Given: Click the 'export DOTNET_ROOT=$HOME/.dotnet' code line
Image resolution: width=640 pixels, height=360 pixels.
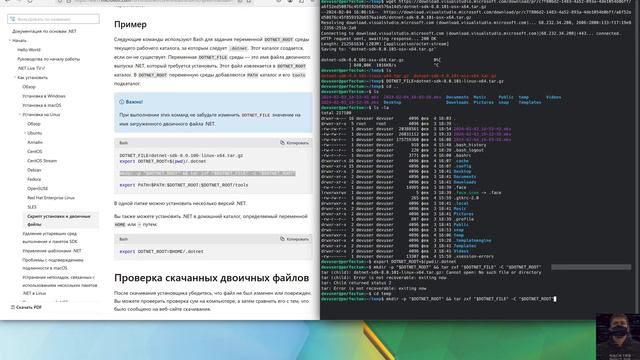Looking at the screenshot, I should (x=161, y=251).
